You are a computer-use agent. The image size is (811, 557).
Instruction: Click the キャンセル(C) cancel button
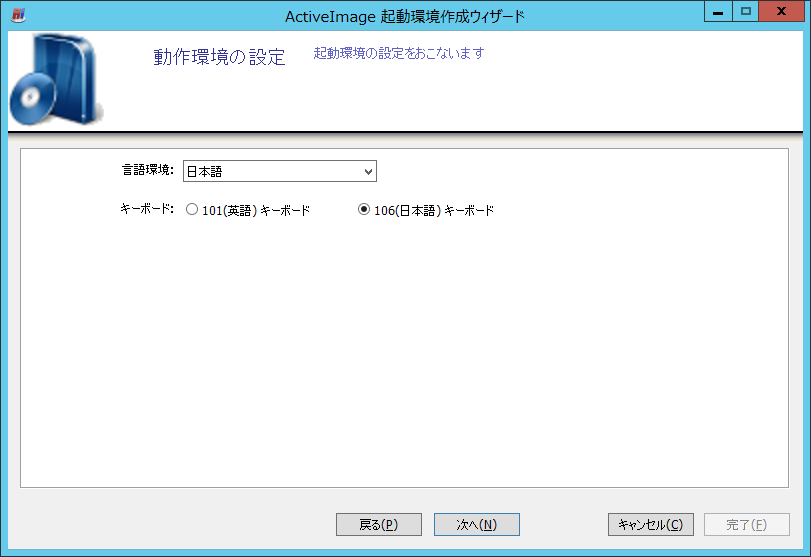point(651,524)
